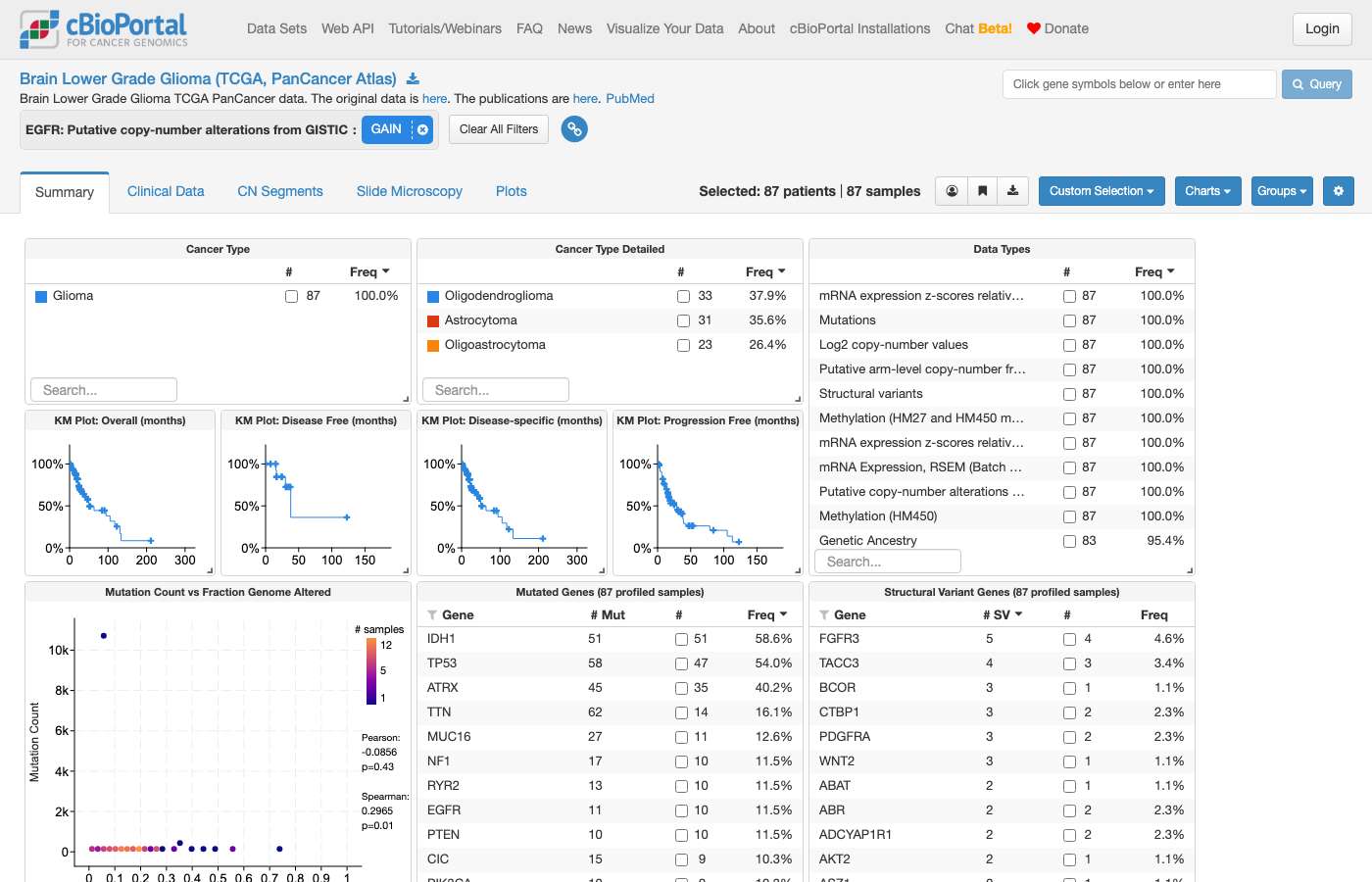Image resolution: width=1372 pixels, height=882 pixels.
Task: Click the Login button
Action: coord(1322,29)
